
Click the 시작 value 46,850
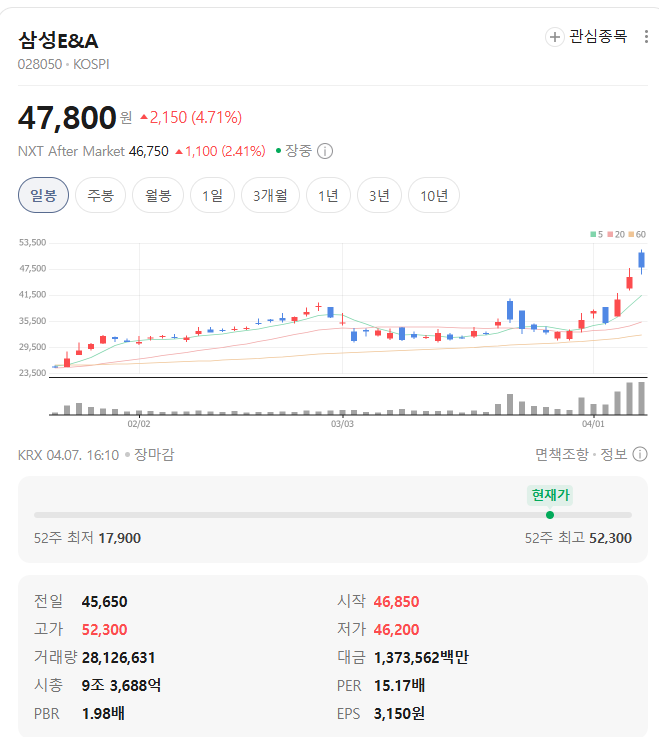[x=396, y=602]
